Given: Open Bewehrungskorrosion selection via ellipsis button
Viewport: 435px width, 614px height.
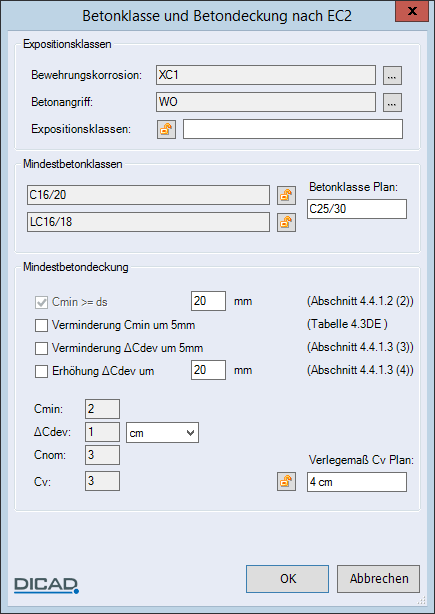Looking at the screenshot, I should coord(392,75).
